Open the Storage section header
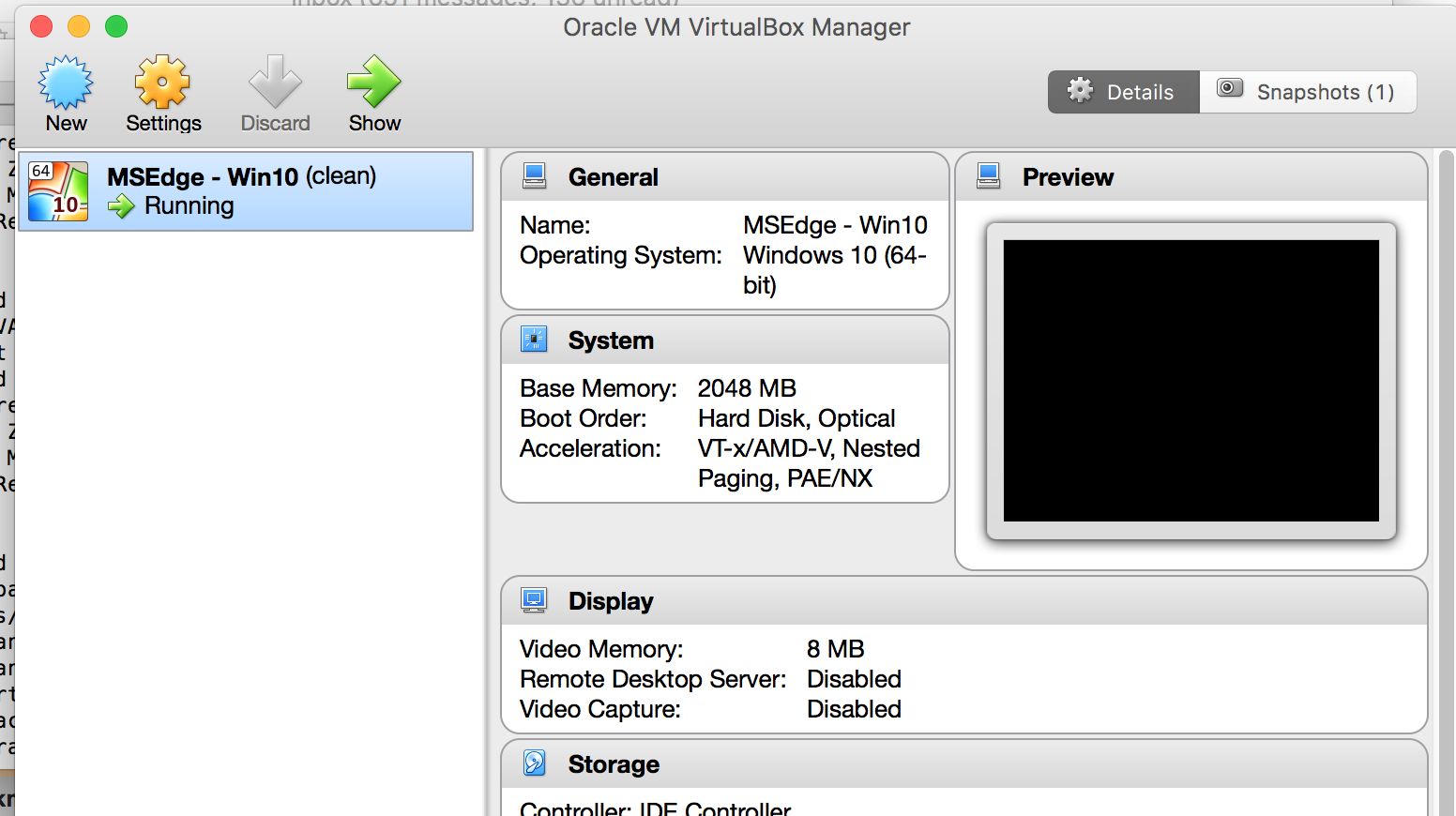Screen dimensions: 1456x816 (x=964, y=764)
